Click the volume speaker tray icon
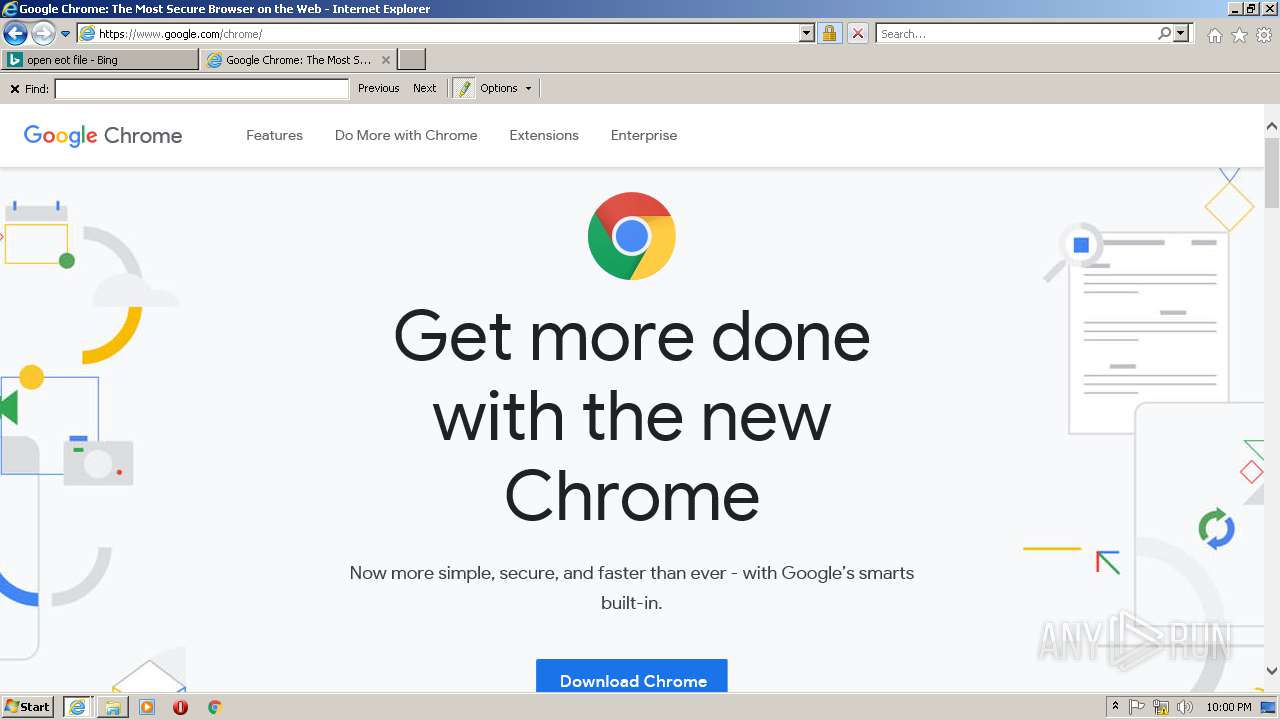 pos(1185,707)
